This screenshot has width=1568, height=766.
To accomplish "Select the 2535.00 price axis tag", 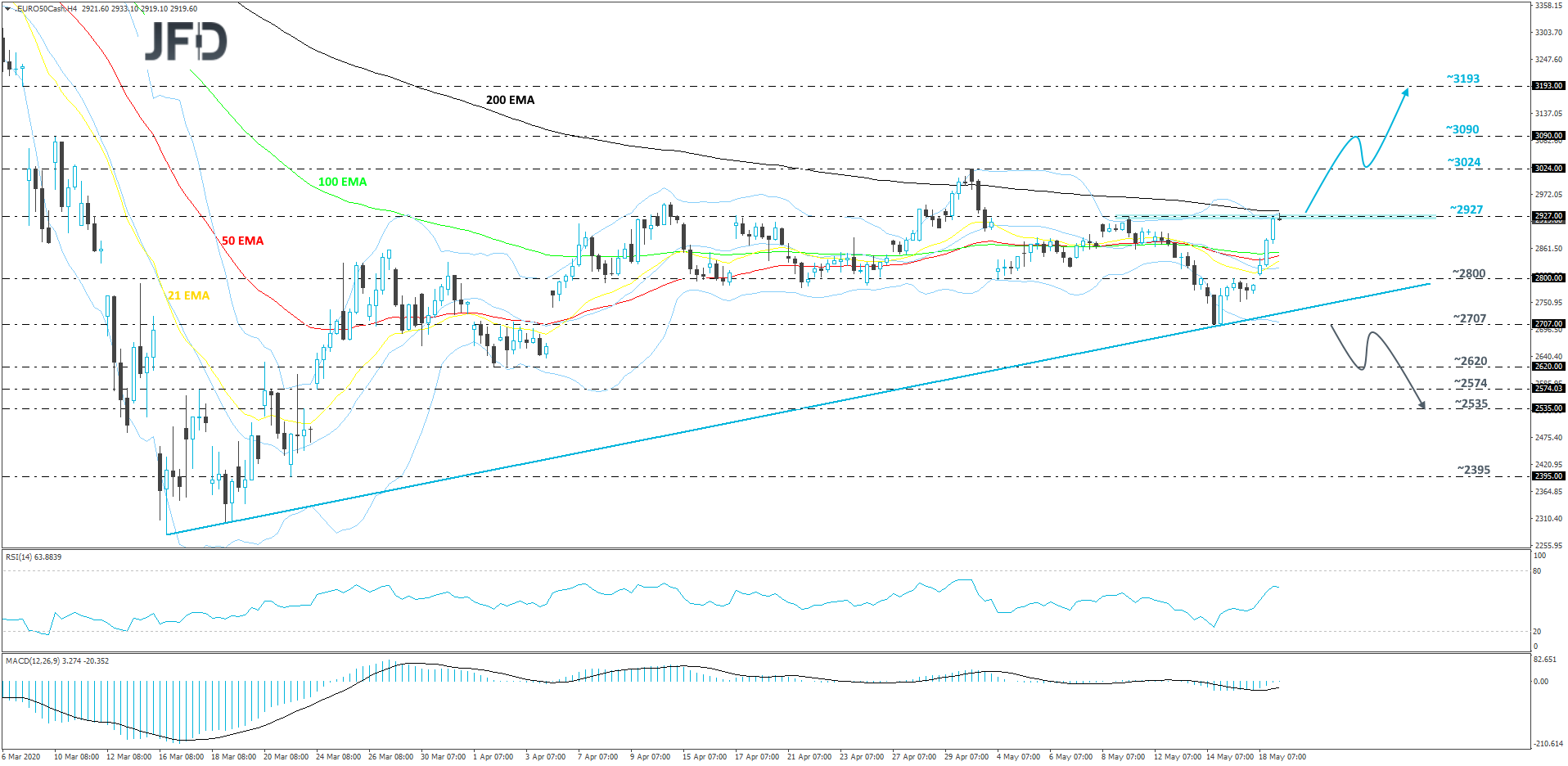I will pos(1548,408).
